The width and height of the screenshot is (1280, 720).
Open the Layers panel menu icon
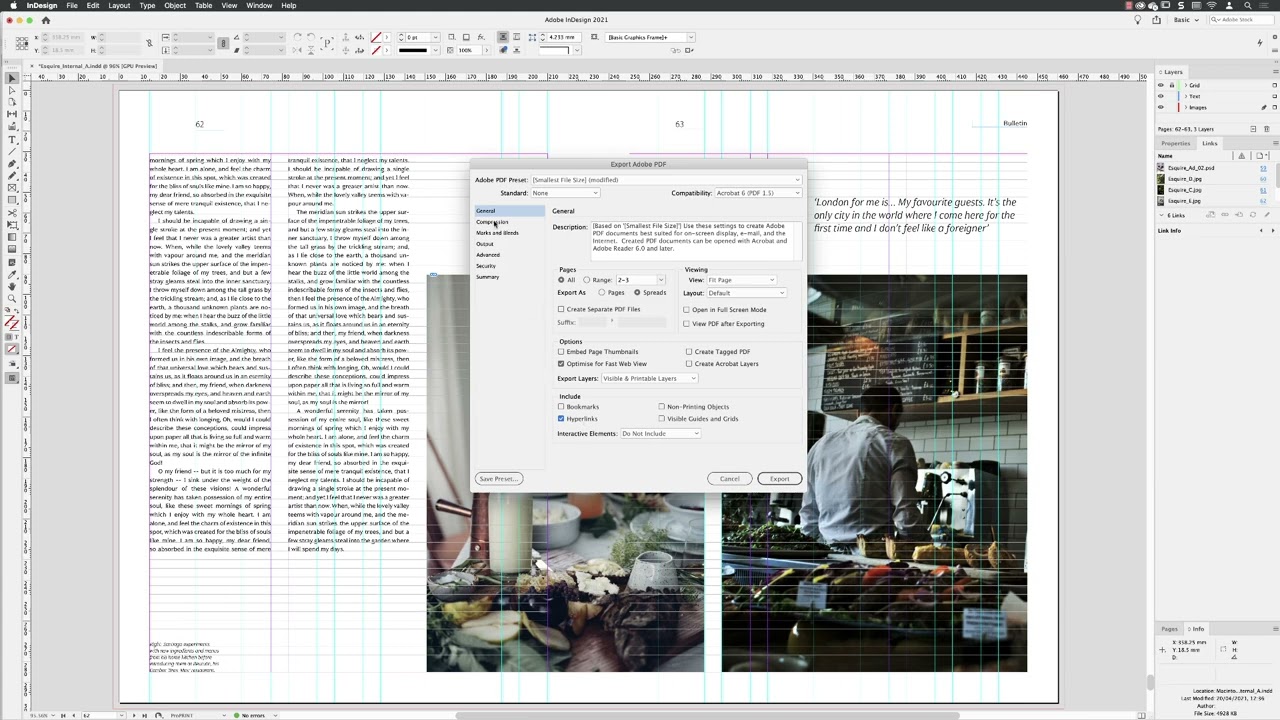point(1275,72)
